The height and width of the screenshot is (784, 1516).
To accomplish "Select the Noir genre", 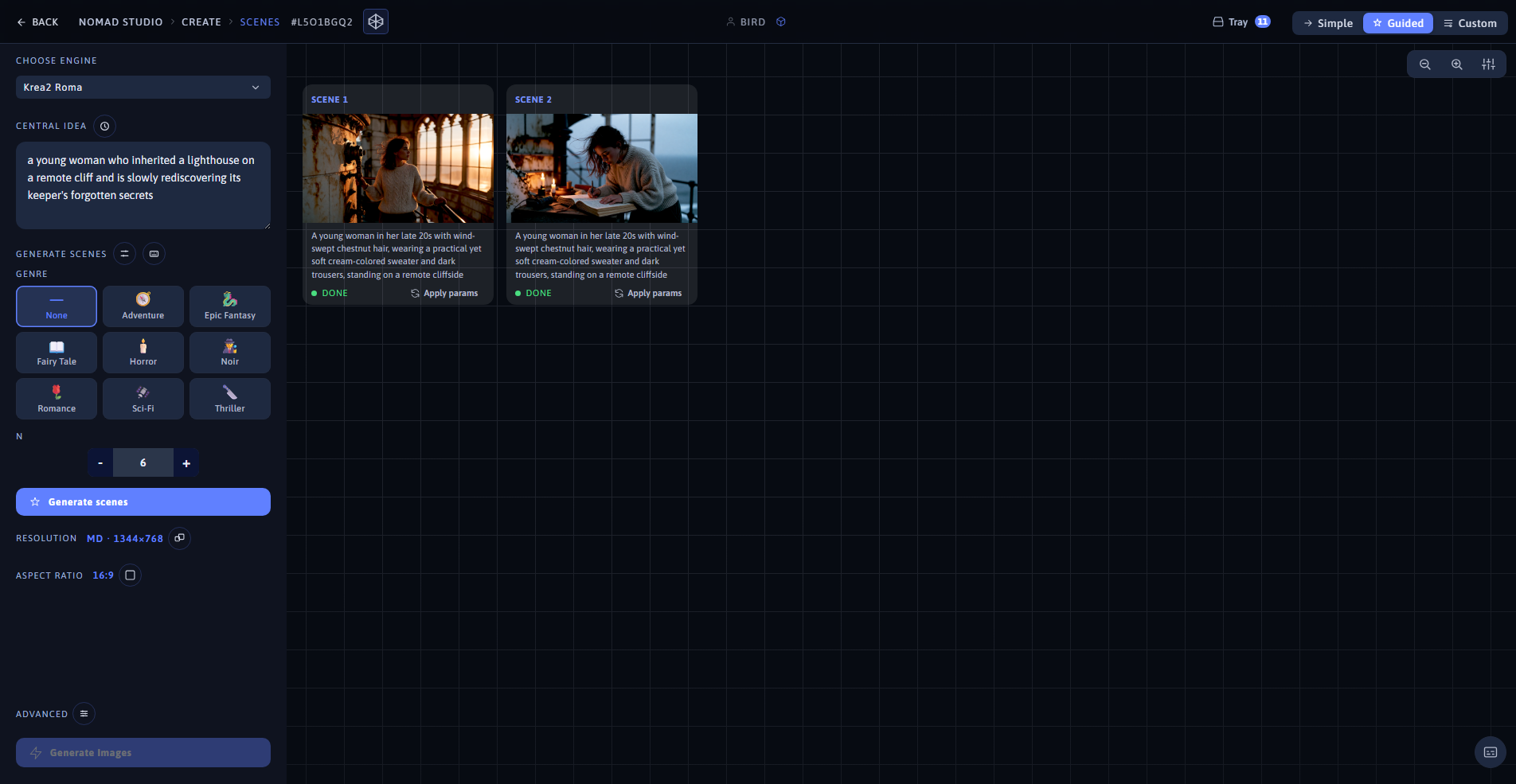I will point(230,353).
